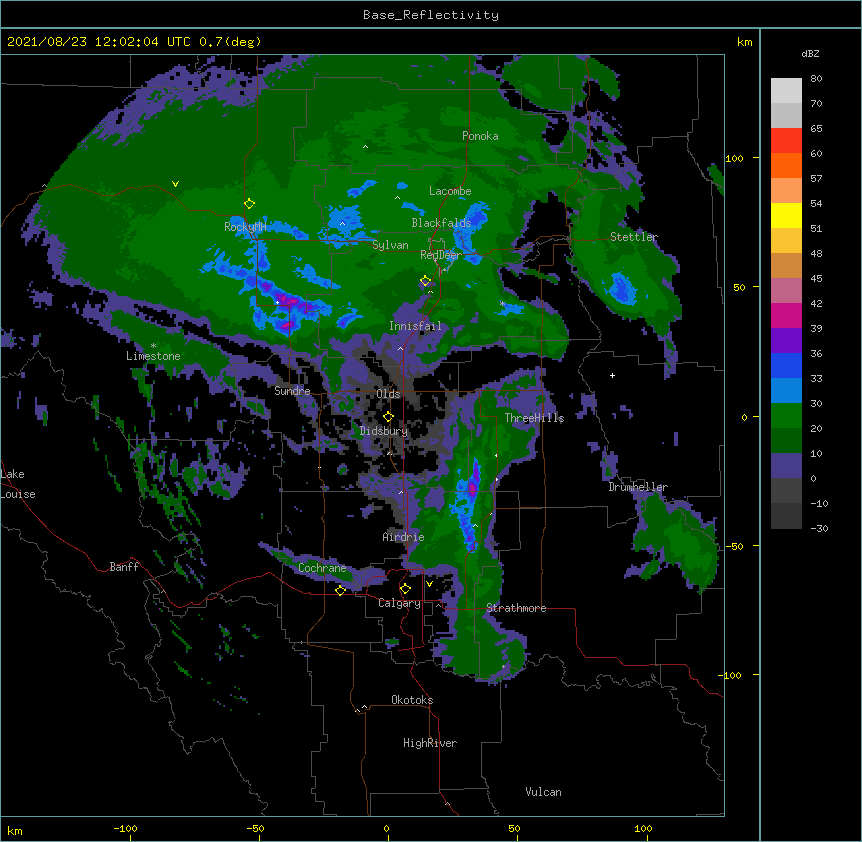Screen dimensions: 862x842
Task: Click the 80 dBZ legend value
Action: (816, 79)
